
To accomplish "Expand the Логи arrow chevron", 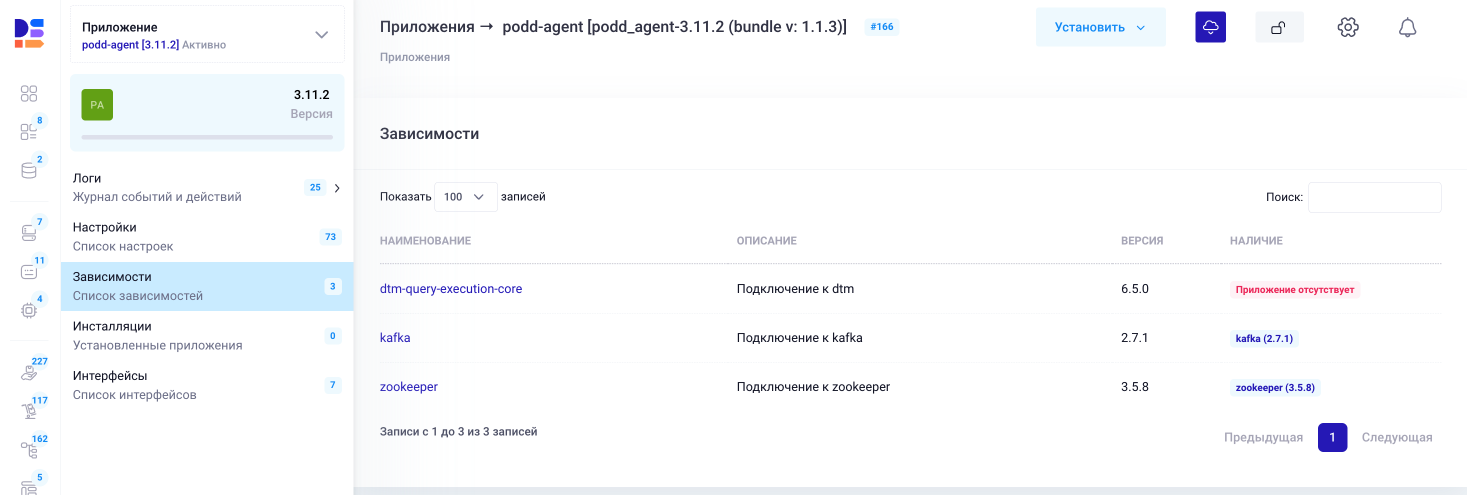I will (x=337, y=188).
